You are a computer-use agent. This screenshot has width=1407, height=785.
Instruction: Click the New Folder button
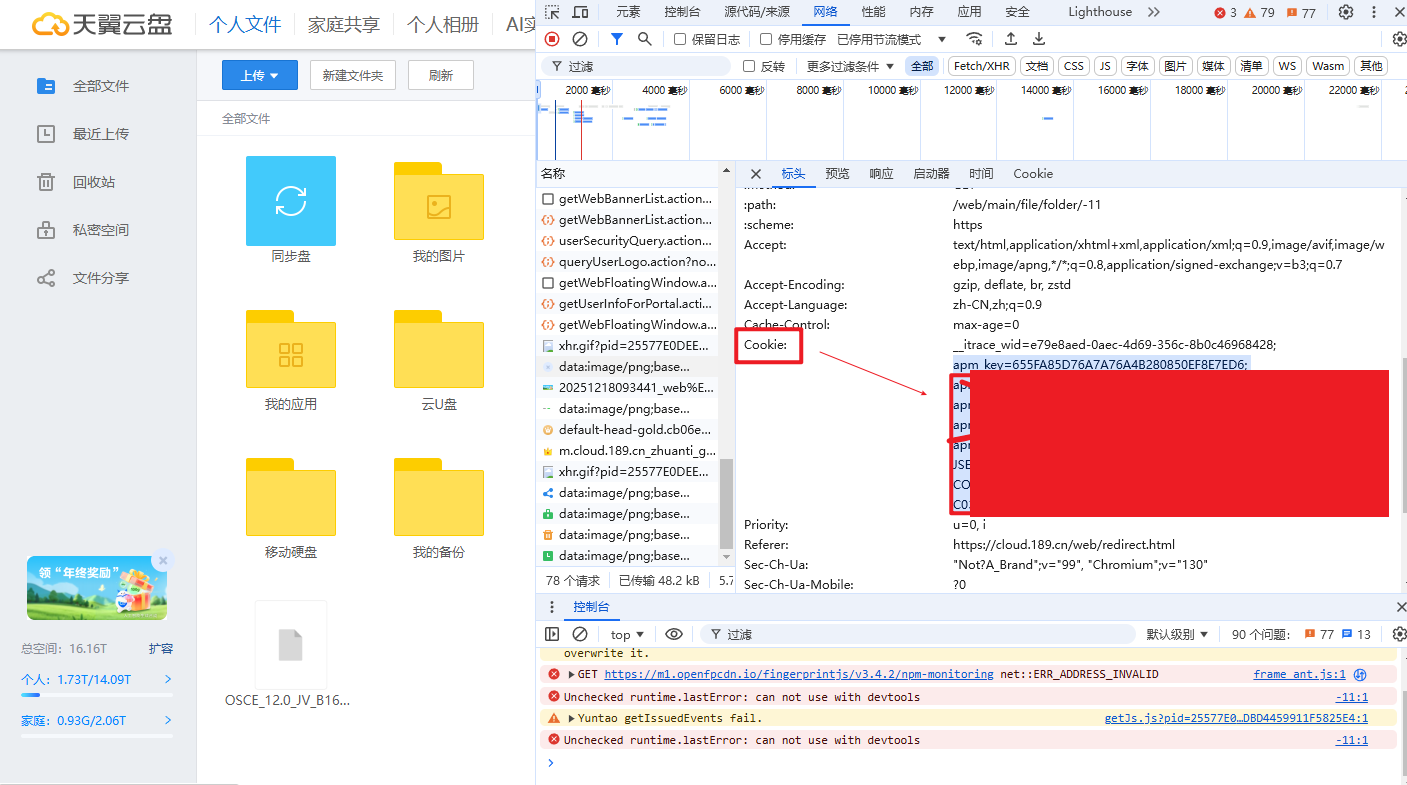pos(353,75)
